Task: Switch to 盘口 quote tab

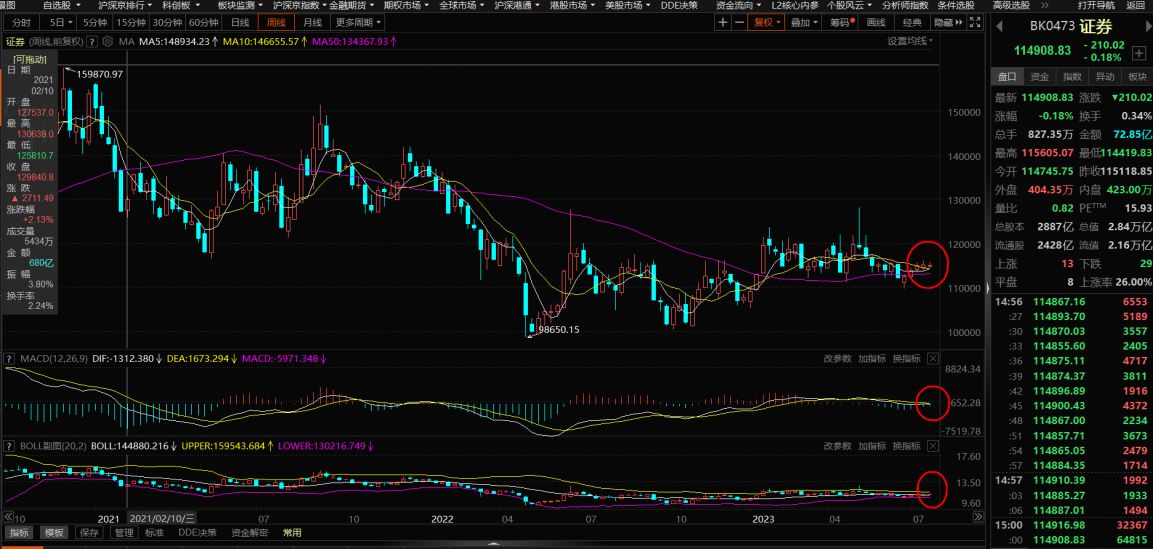Action: pos(1006,76)
